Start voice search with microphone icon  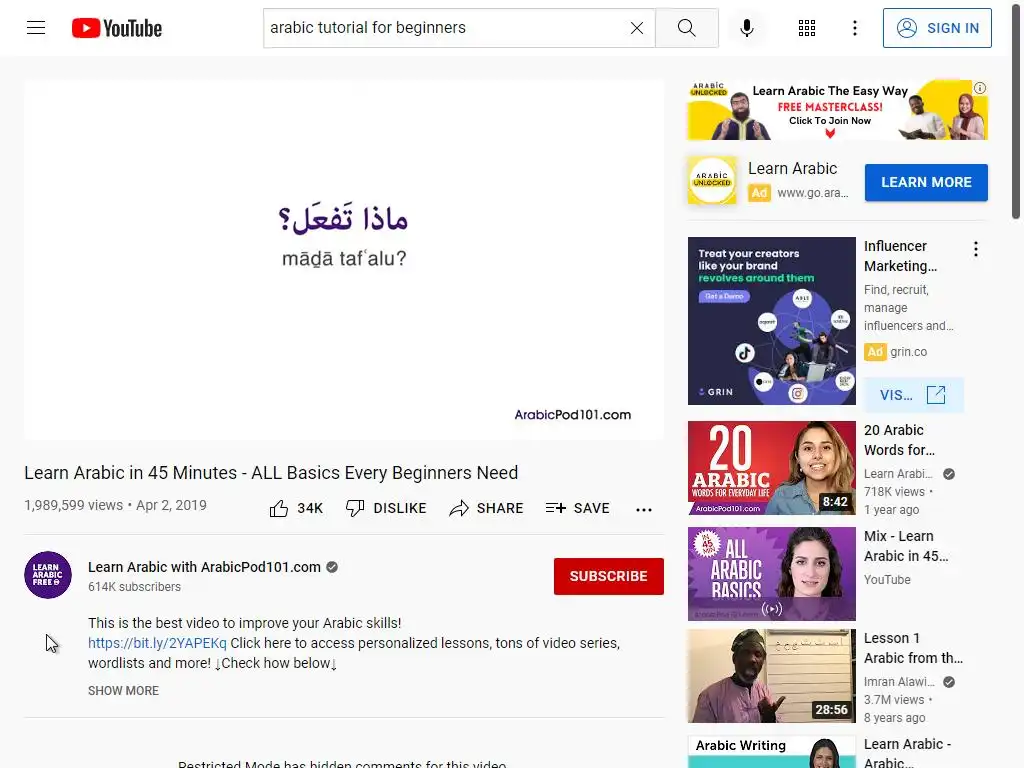746,28
